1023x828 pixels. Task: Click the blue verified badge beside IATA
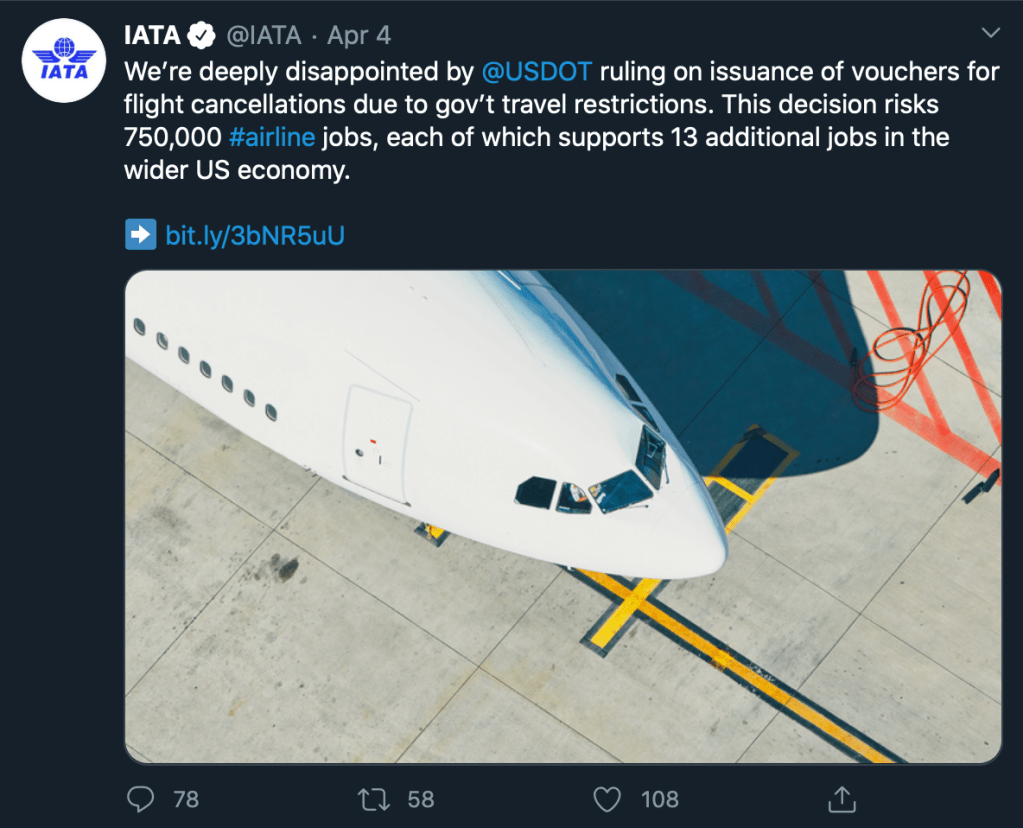pos(203,36)
